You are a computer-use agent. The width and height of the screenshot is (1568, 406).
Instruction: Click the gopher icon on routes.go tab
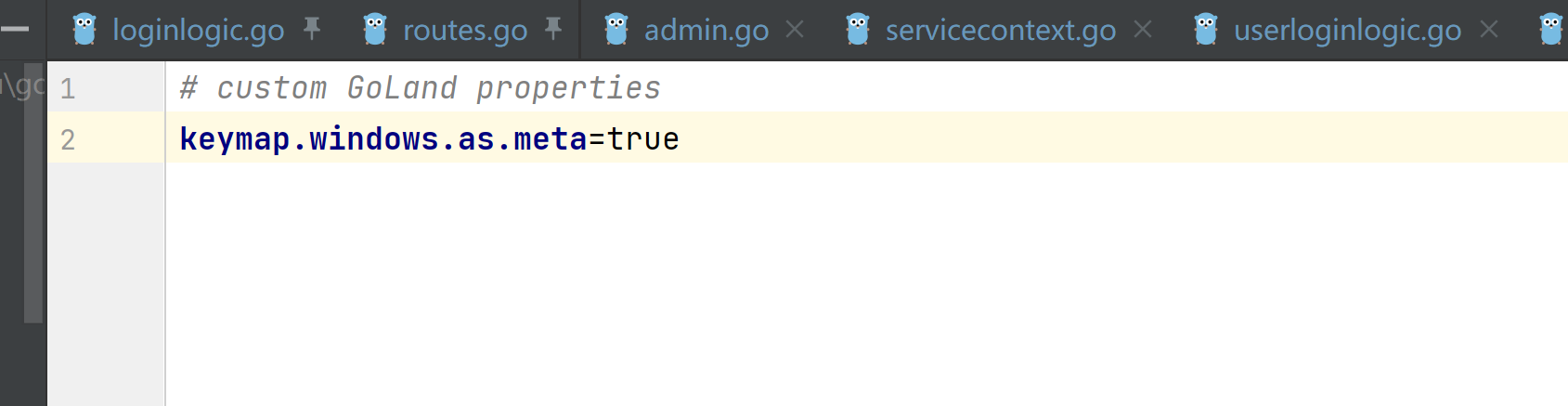[x=375, y=30]
